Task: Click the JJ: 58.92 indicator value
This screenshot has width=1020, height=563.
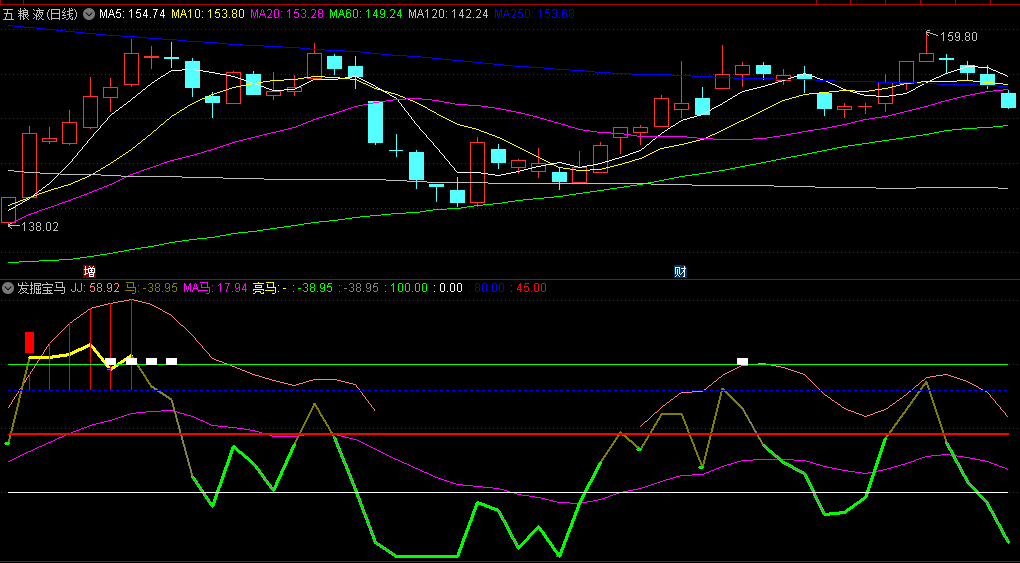Action: [95, 288]
